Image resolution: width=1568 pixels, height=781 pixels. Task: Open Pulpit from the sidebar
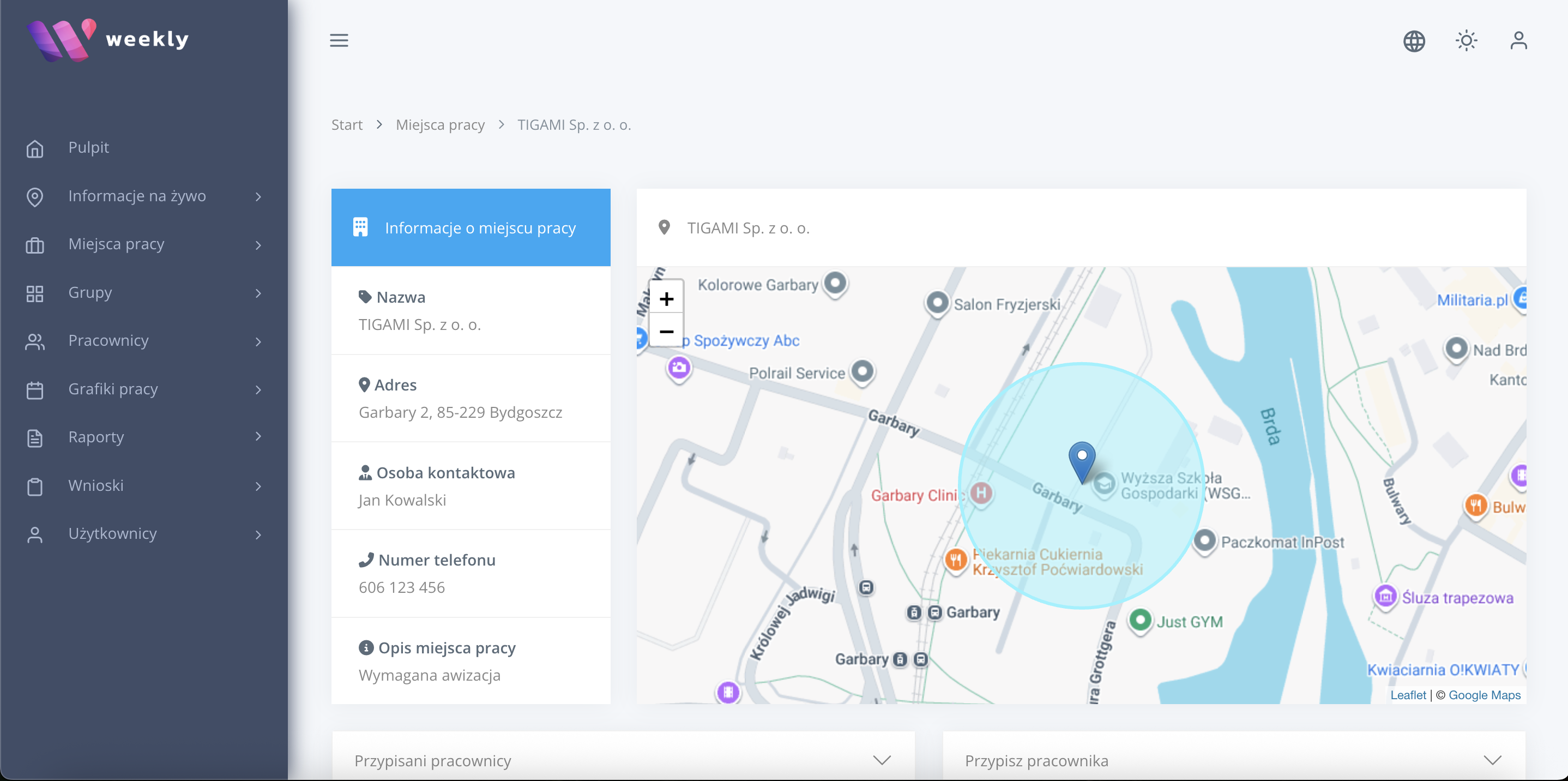(88, 147)
